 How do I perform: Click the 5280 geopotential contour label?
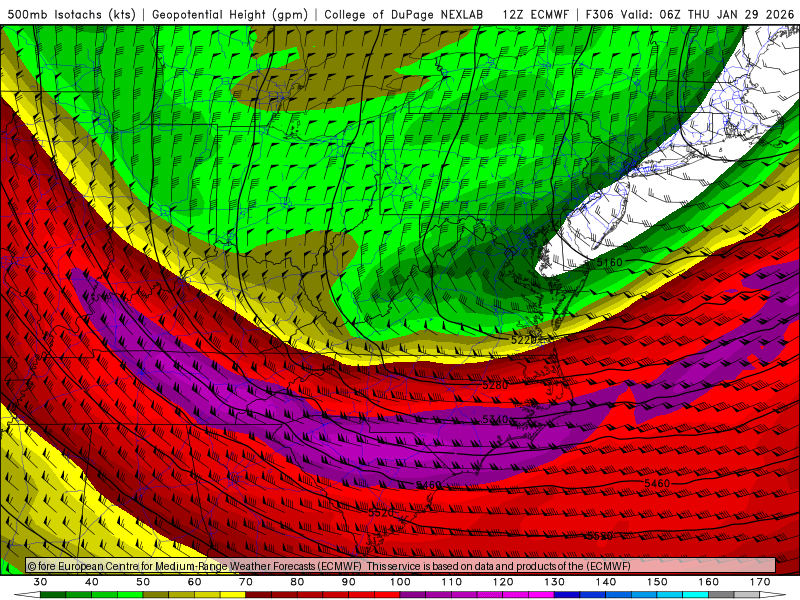point(495,385)
